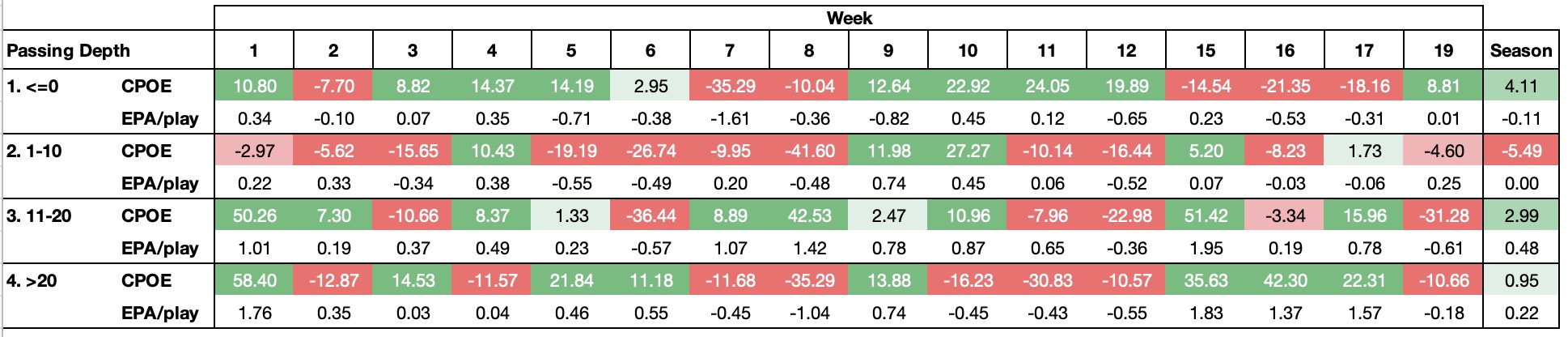This screenshot has height=337, width=1568.
Task: Click the 24.05 CPOE cell in week 11
Action: pyautogui.click(x=1047, y=86)
